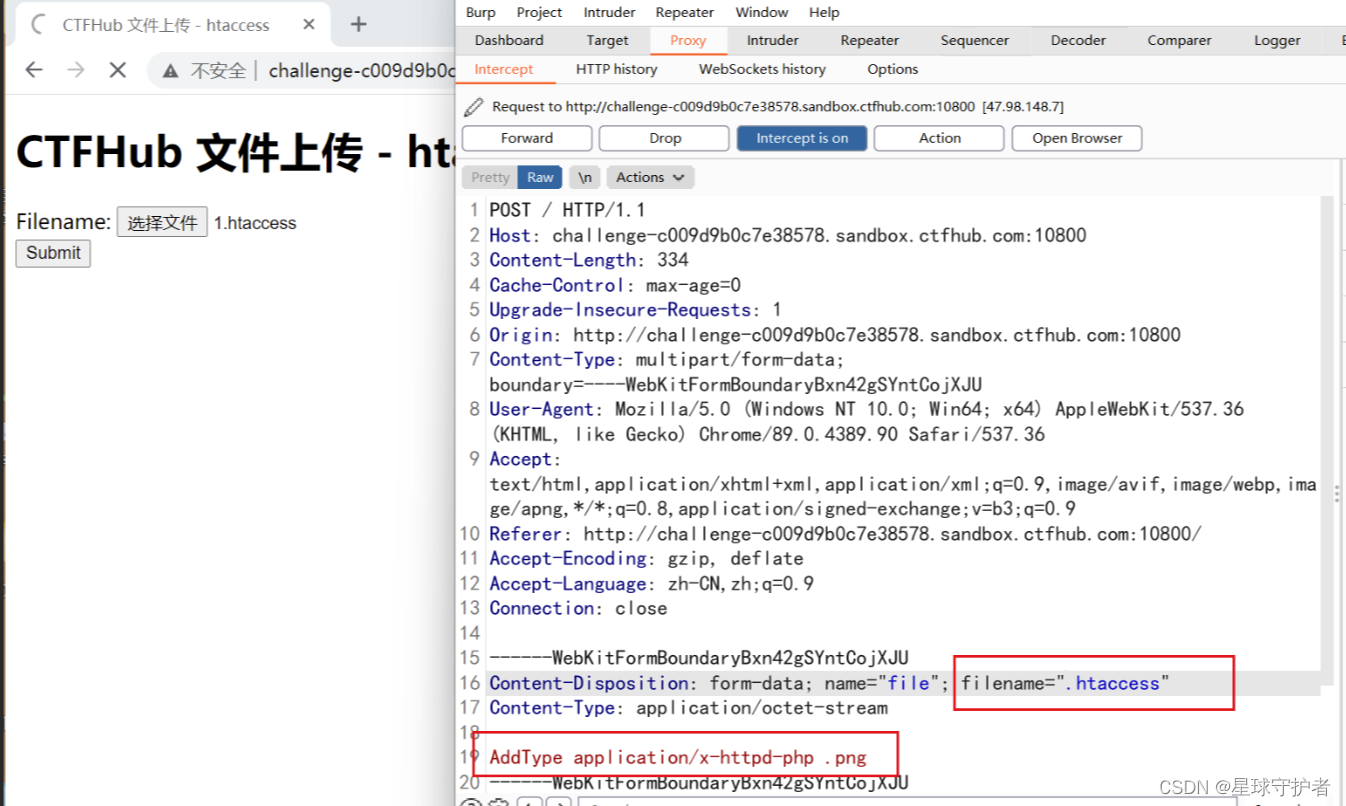Click the Origin header line

[834, 335]
